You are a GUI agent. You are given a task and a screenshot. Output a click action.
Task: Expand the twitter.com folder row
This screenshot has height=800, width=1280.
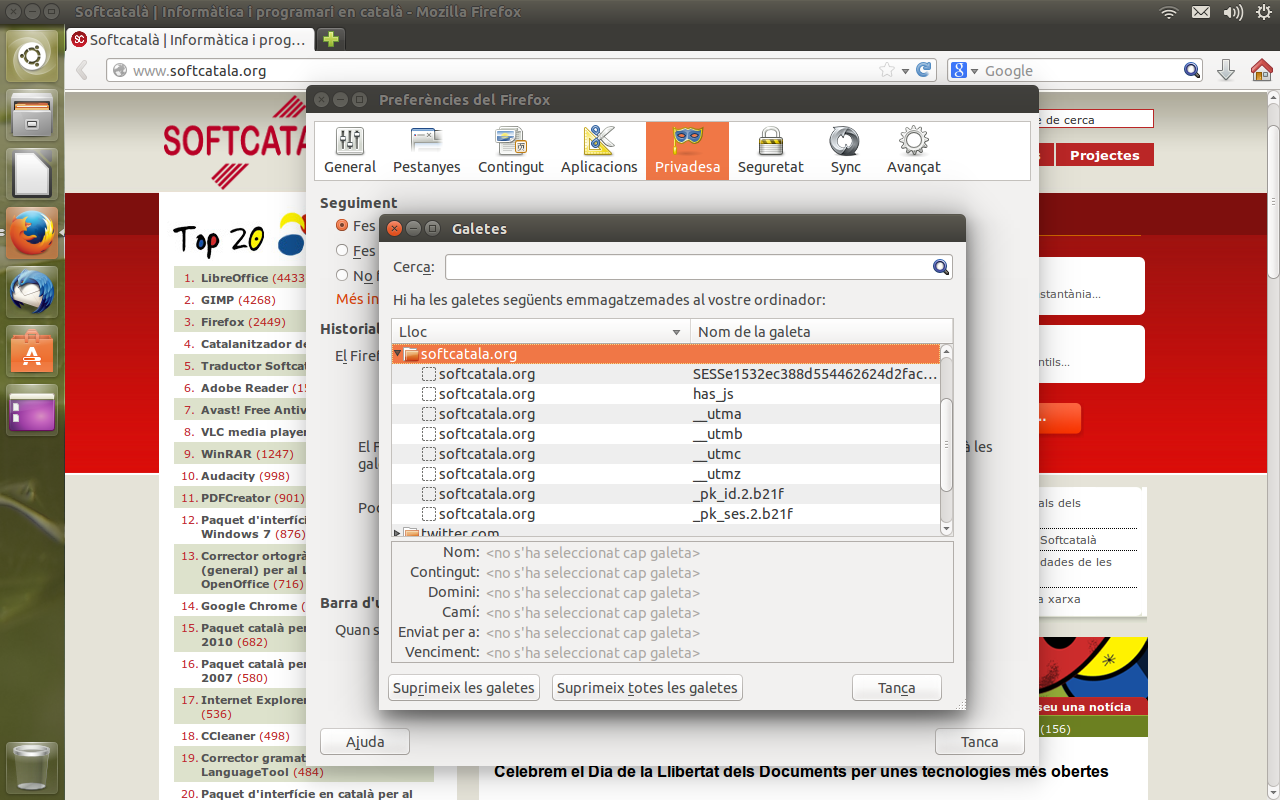point(398,533)
